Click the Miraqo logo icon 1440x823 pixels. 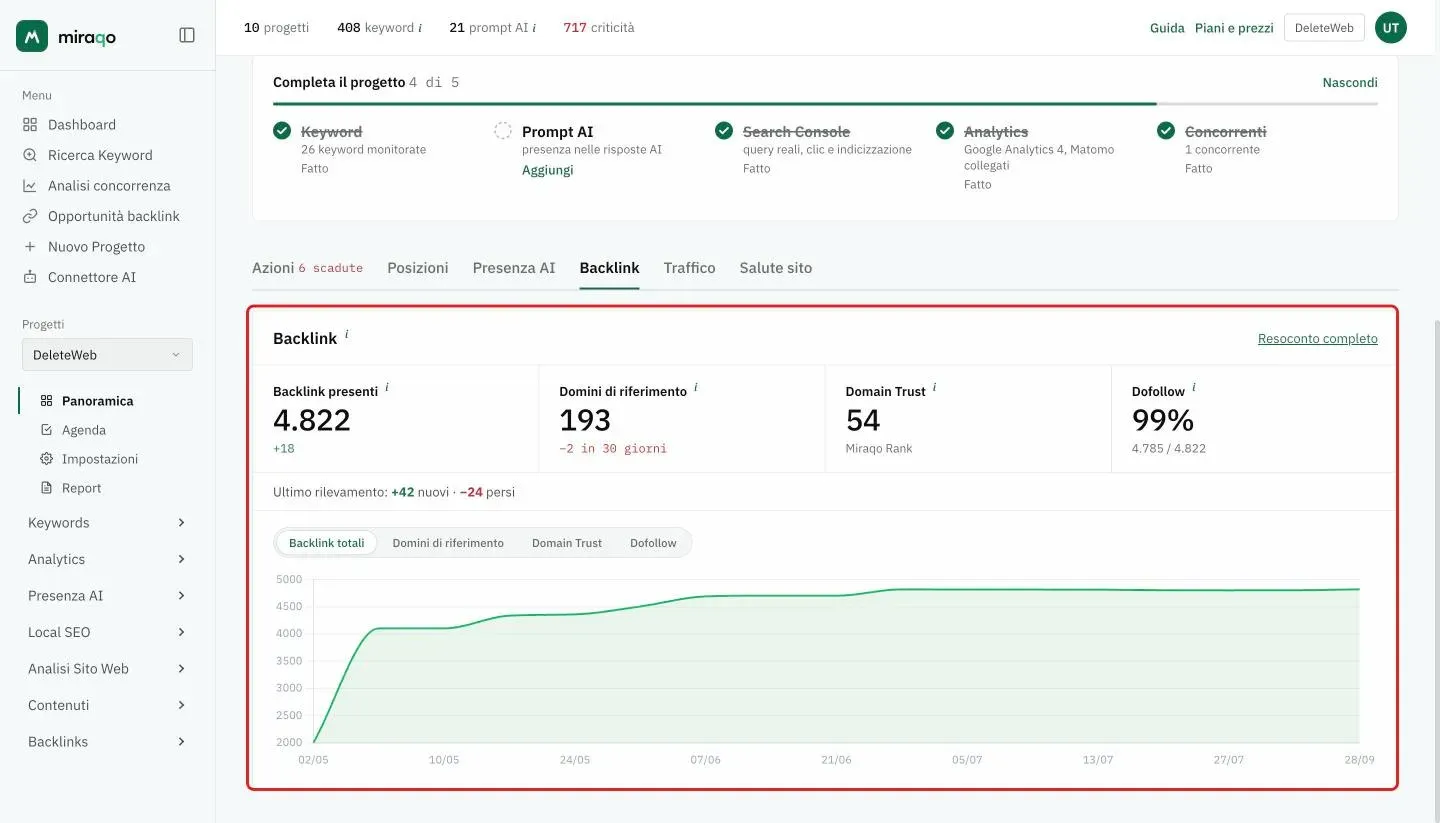32,36
